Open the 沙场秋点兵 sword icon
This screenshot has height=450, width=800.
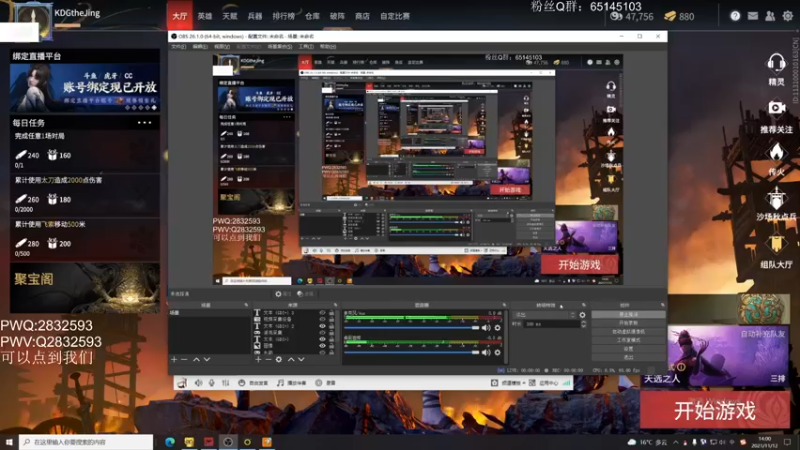point(776,197)
